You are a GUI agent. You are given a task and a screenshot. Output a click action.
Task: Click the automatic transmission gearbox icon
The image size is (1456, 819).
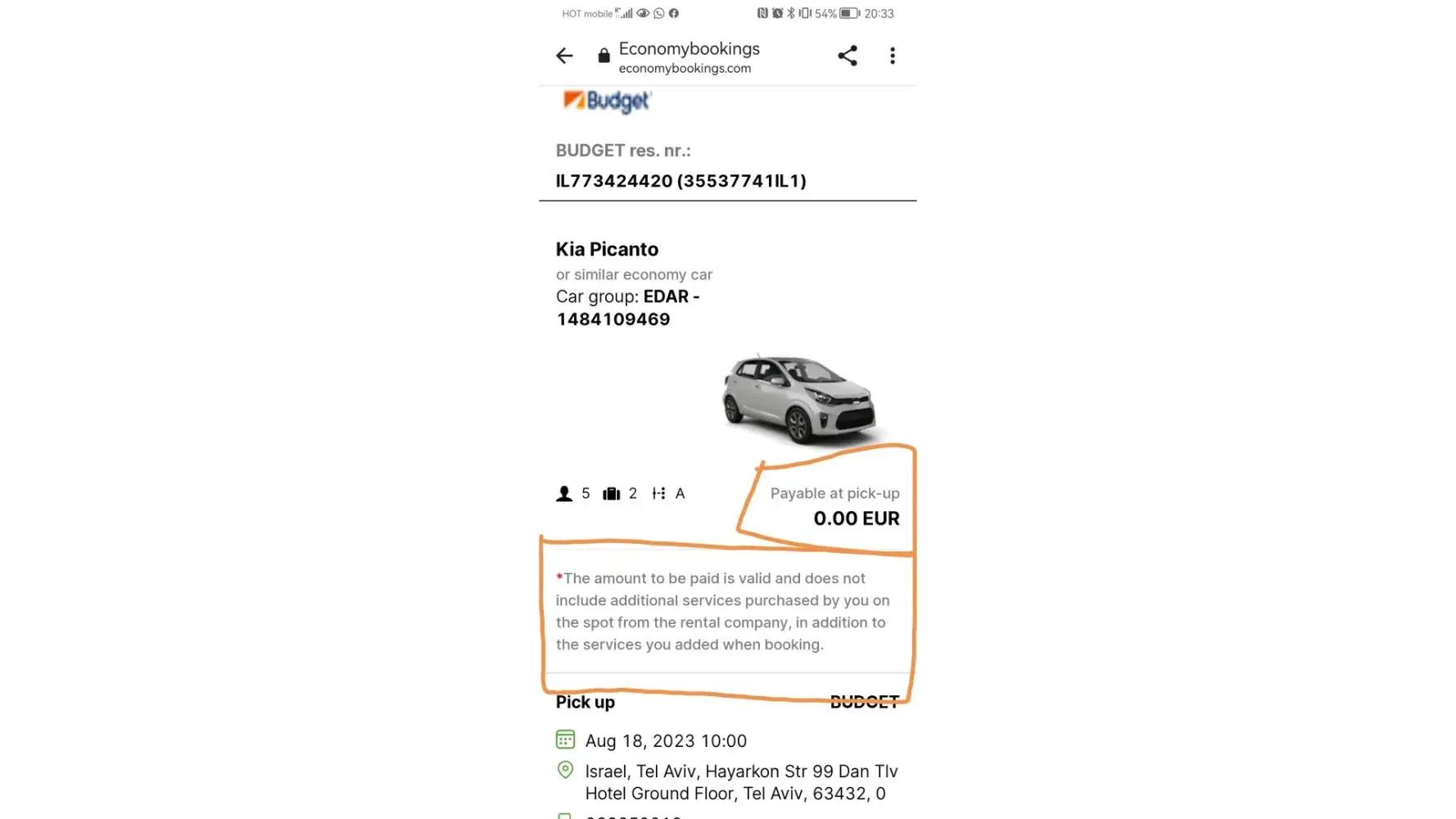(x=658, y=494)
